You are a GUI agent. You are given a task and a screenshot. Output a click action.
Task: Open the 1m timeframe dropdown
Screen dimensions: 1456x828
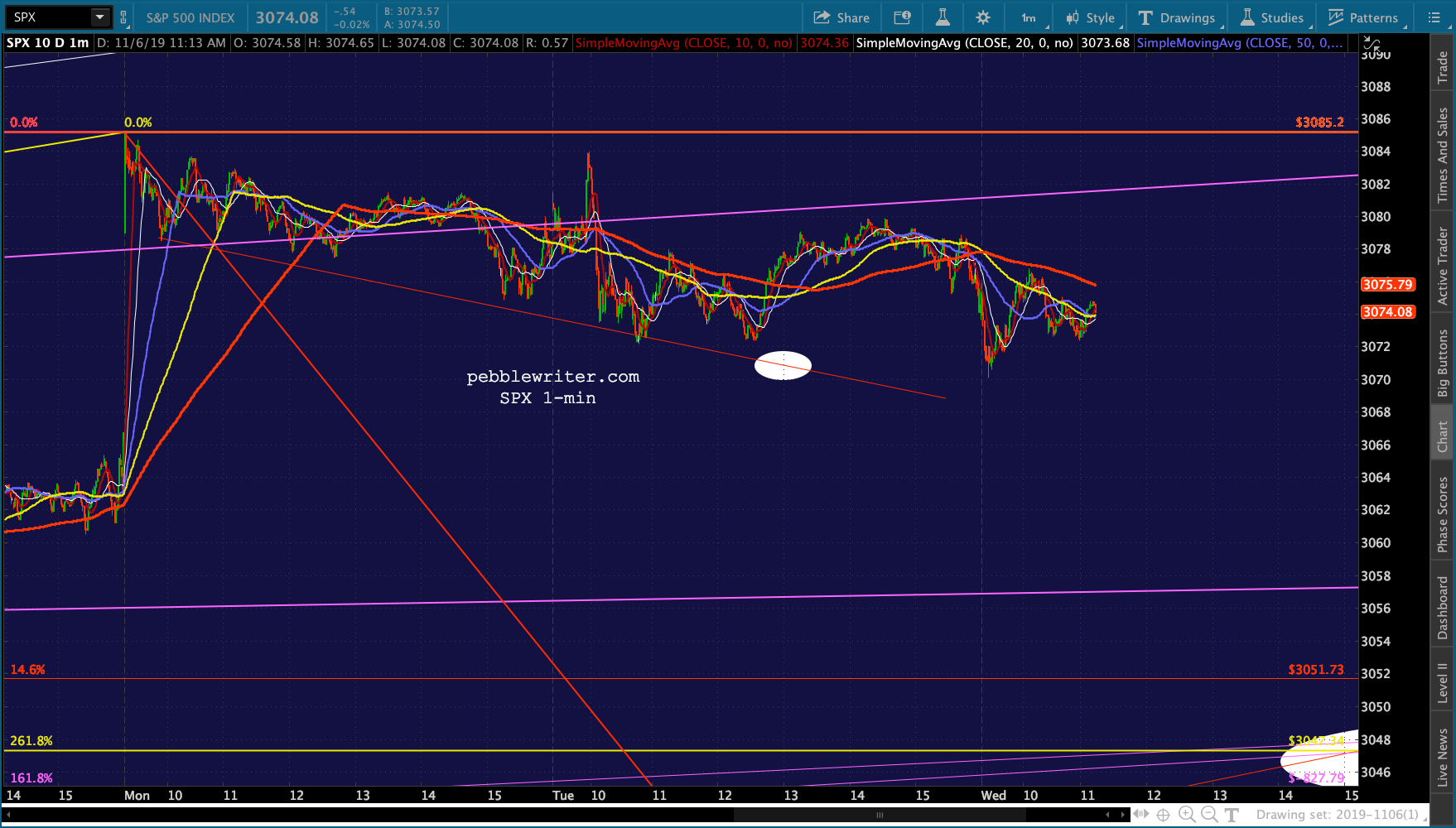[1029, 17]
